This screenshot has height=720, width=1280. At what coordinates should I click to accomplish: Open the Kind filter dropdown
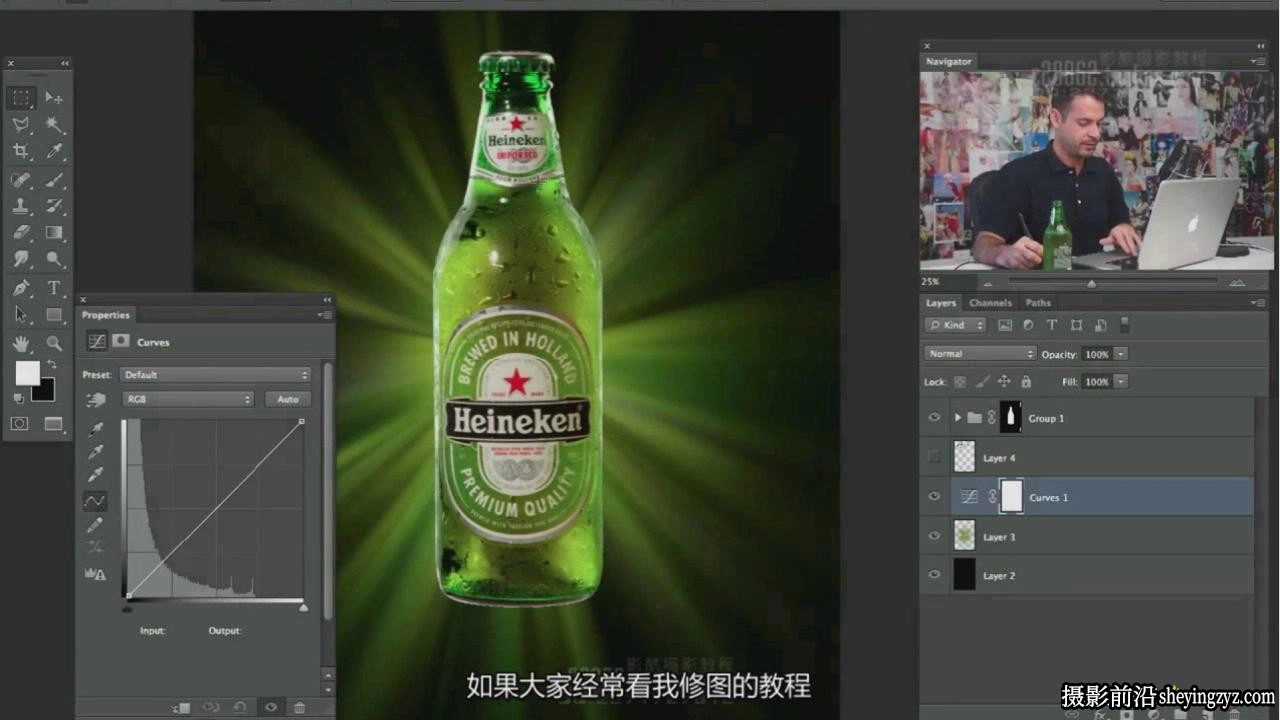pos(955,325)
